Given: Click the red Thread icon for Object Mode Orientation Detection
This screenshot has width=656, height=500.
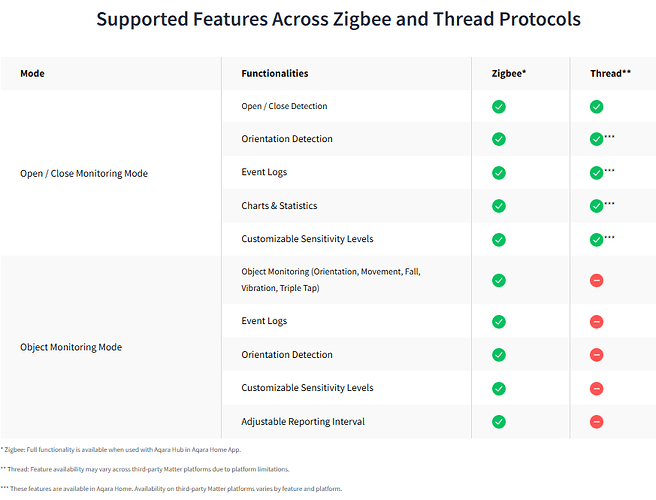Looking at the screenshot, I should click(x=596, y=355).
